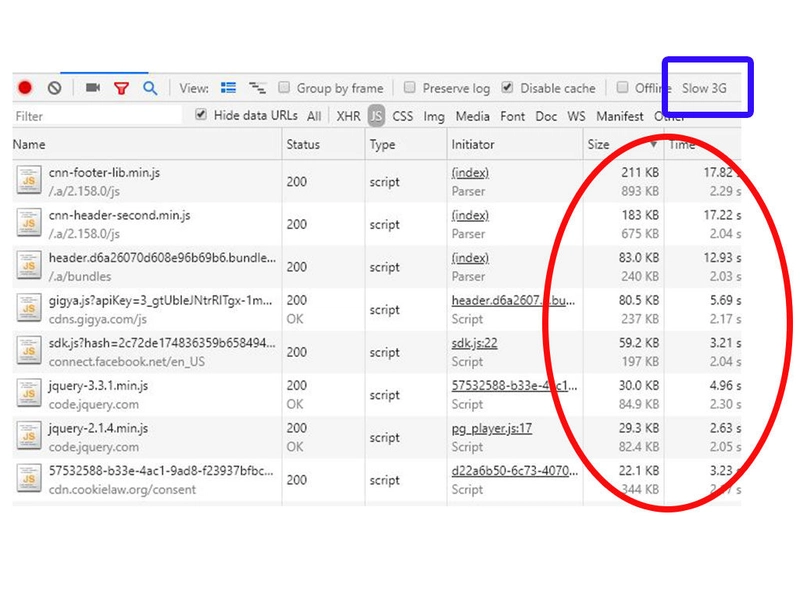The height and width of the screenshot is (600, 800).
Task: Filter requests by Manifest
Action: (620, 116)
